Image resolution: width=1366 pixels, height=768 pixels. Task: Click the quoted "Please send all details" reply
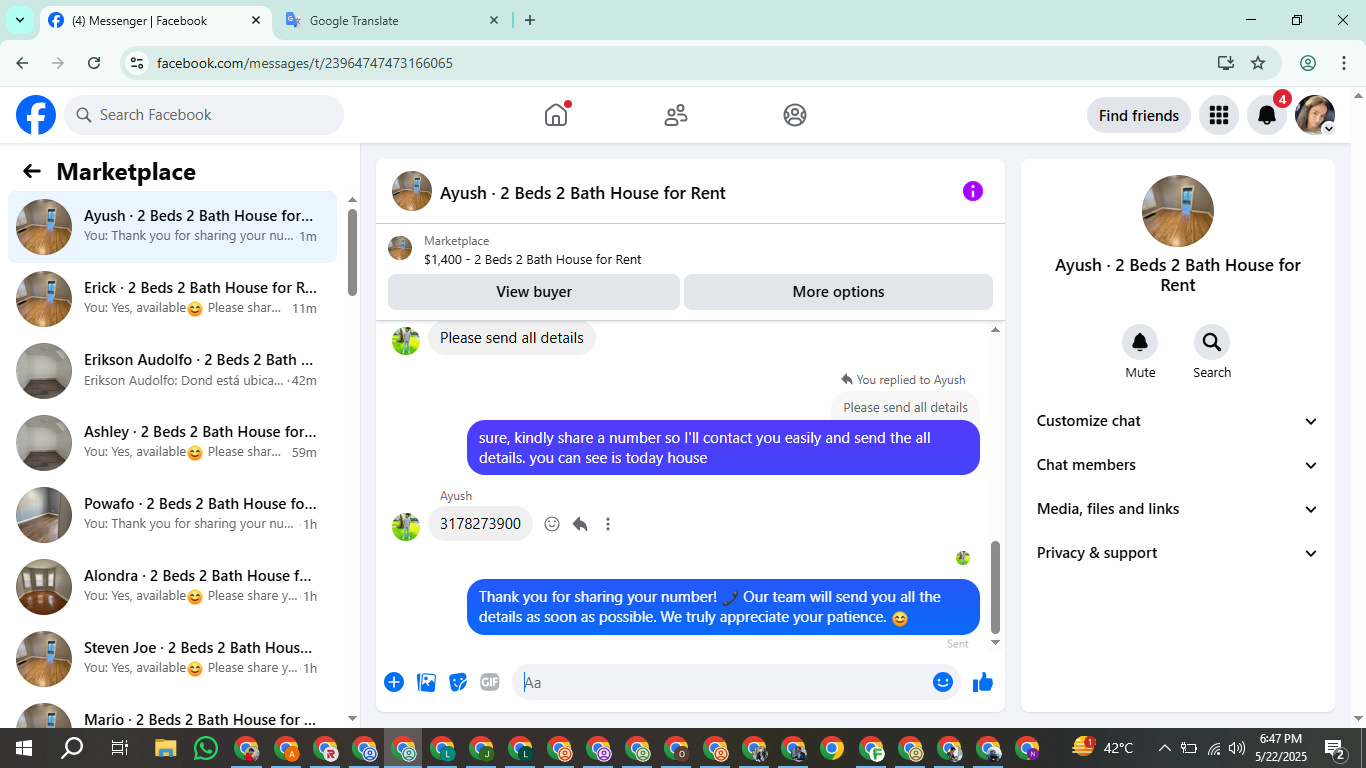coord(905,407)
